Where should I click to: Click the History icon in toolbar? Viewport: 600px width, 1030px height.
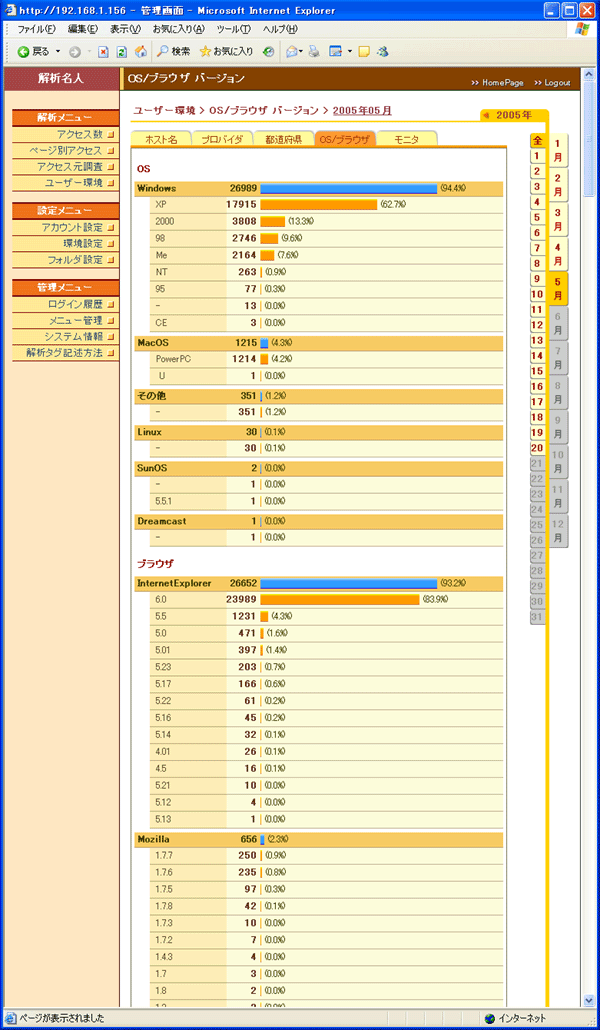pyautogui.click(x=268, y=51)
